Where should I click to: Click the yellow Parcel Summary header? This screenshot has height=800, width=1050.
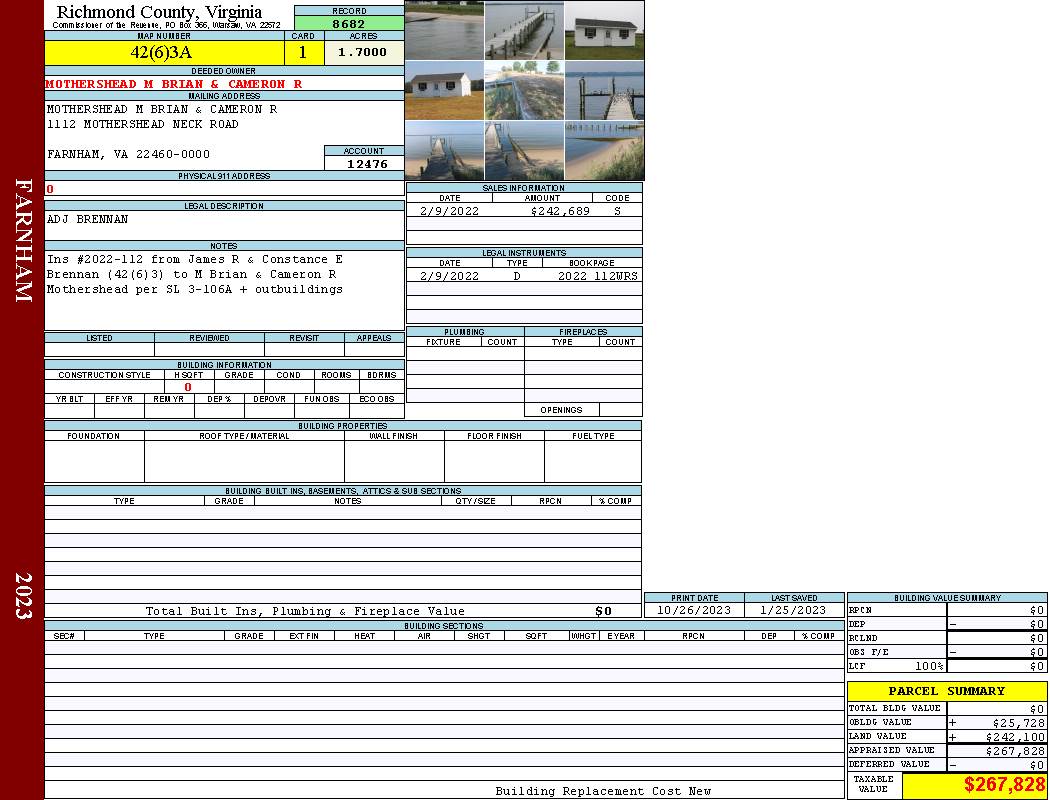click(946, 691)
